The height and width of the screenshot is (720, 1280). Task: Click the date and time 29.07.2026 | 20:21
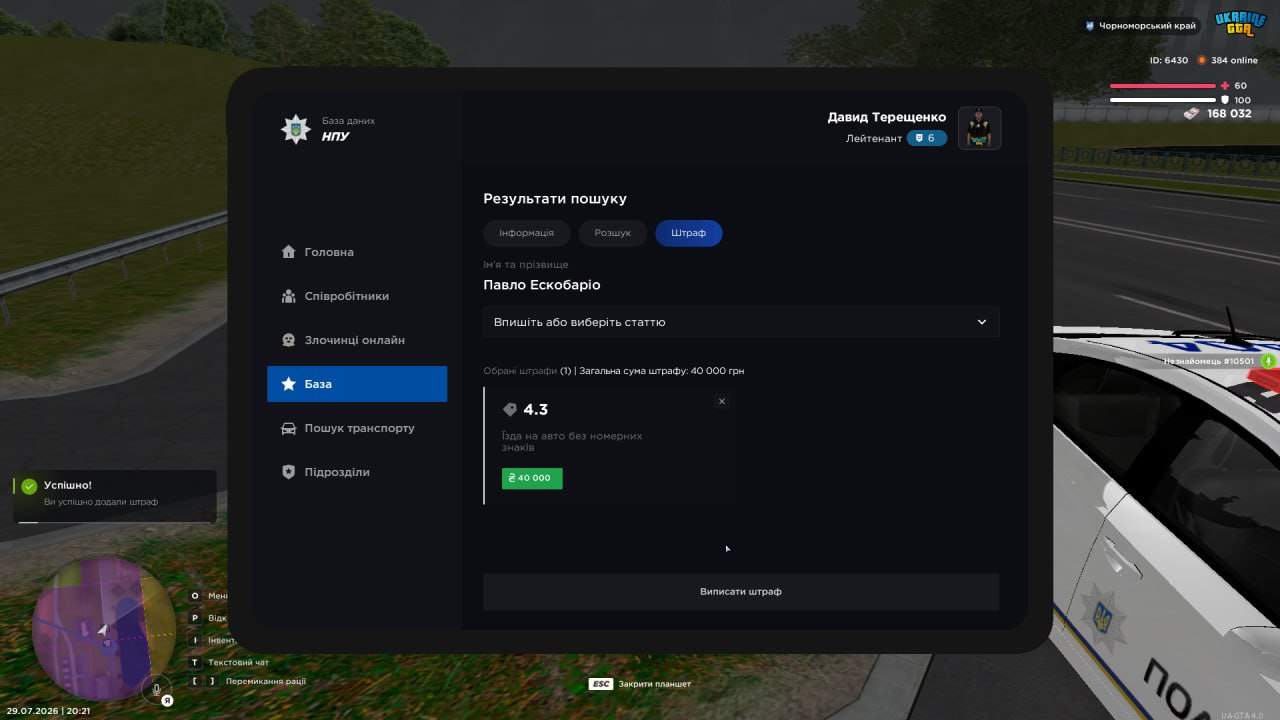click(x=47, y=710)
